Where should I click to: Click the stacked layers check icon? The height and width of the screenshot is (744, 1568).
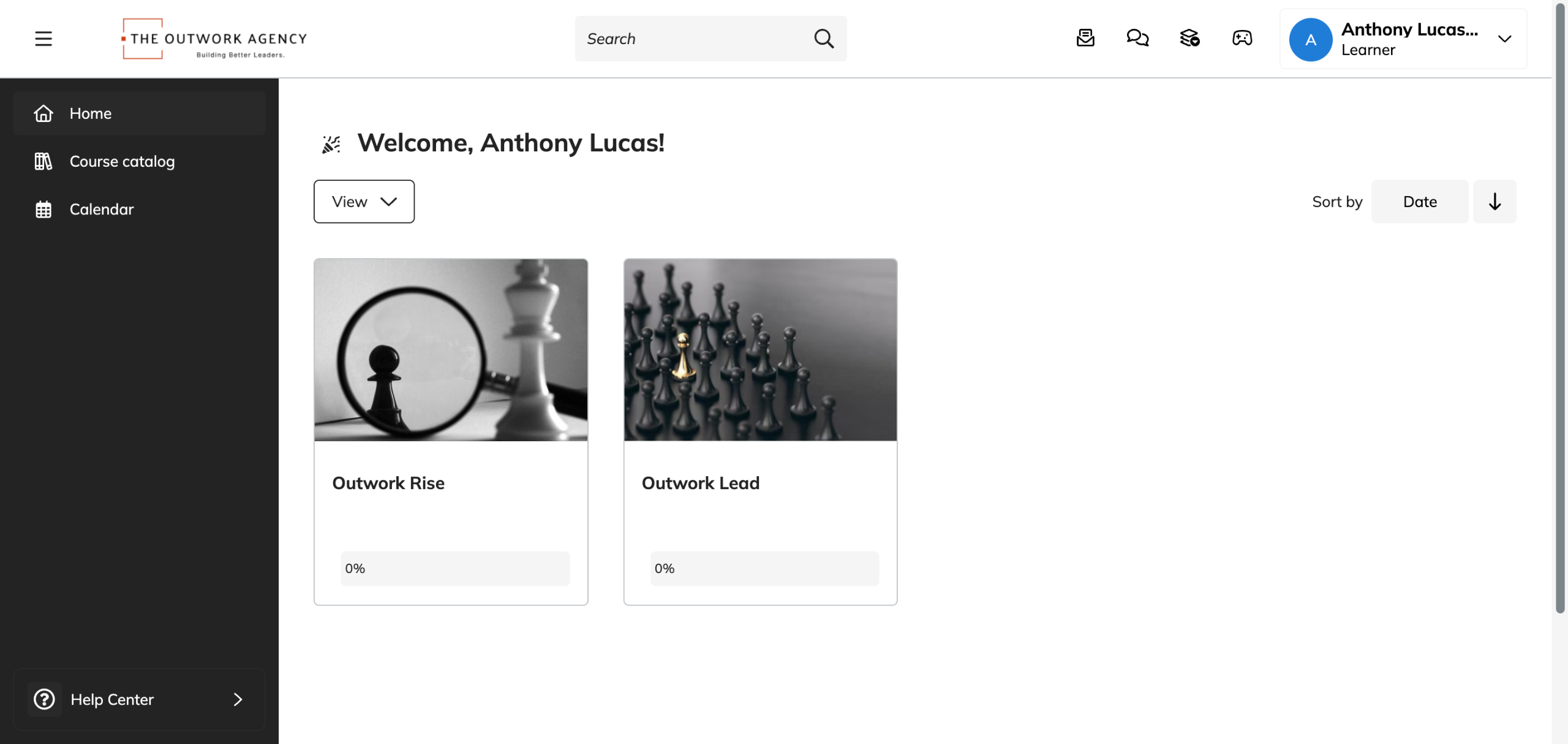(1189, 39)
